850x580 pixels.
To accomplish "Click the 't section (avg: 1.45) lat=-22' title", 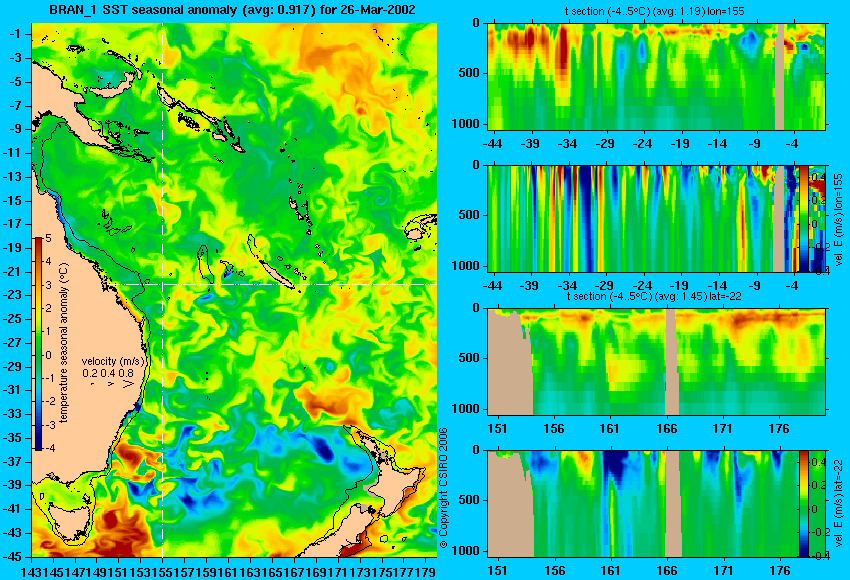I will pos(654,297).
